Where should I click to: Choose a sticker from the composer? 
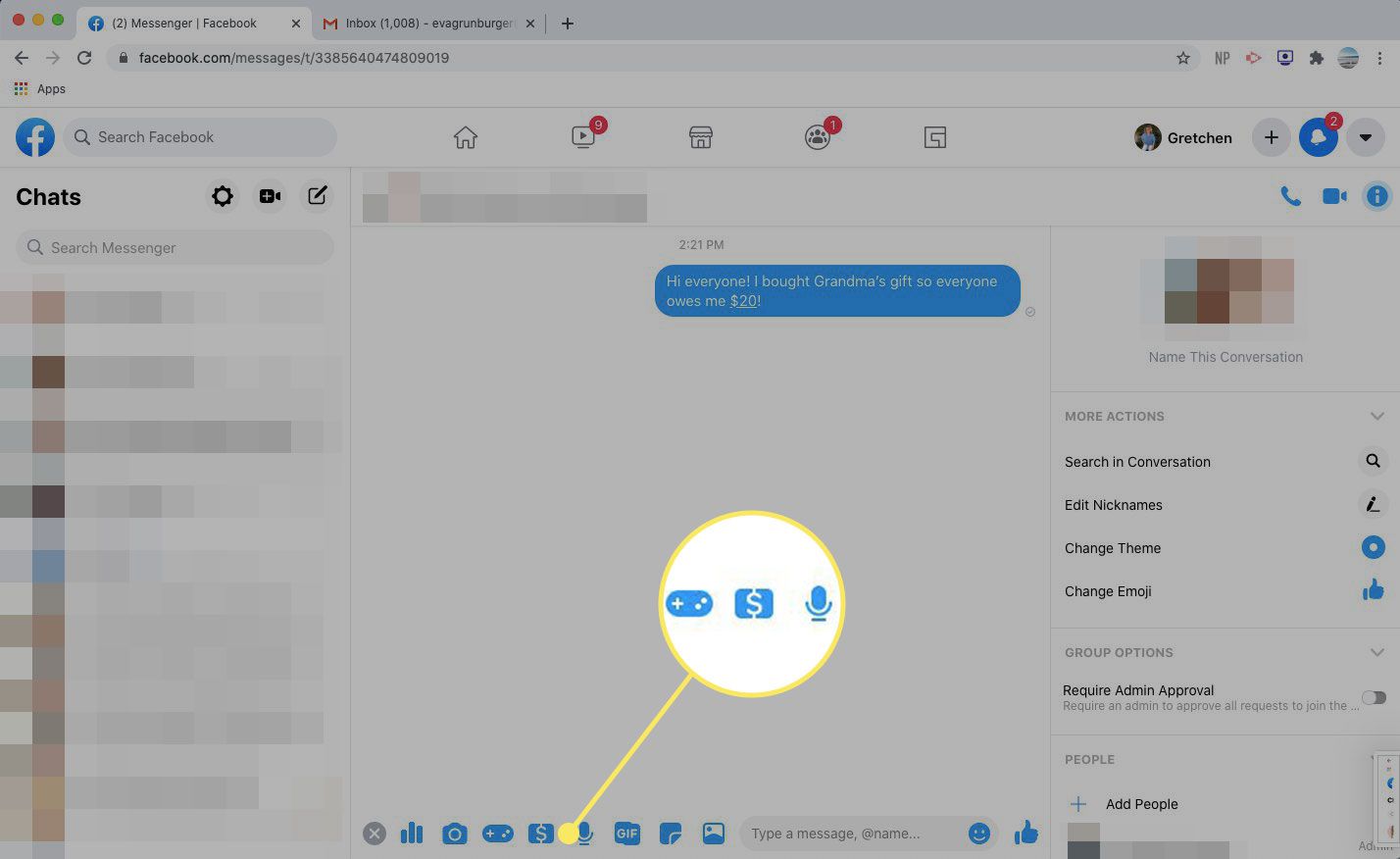671,834
